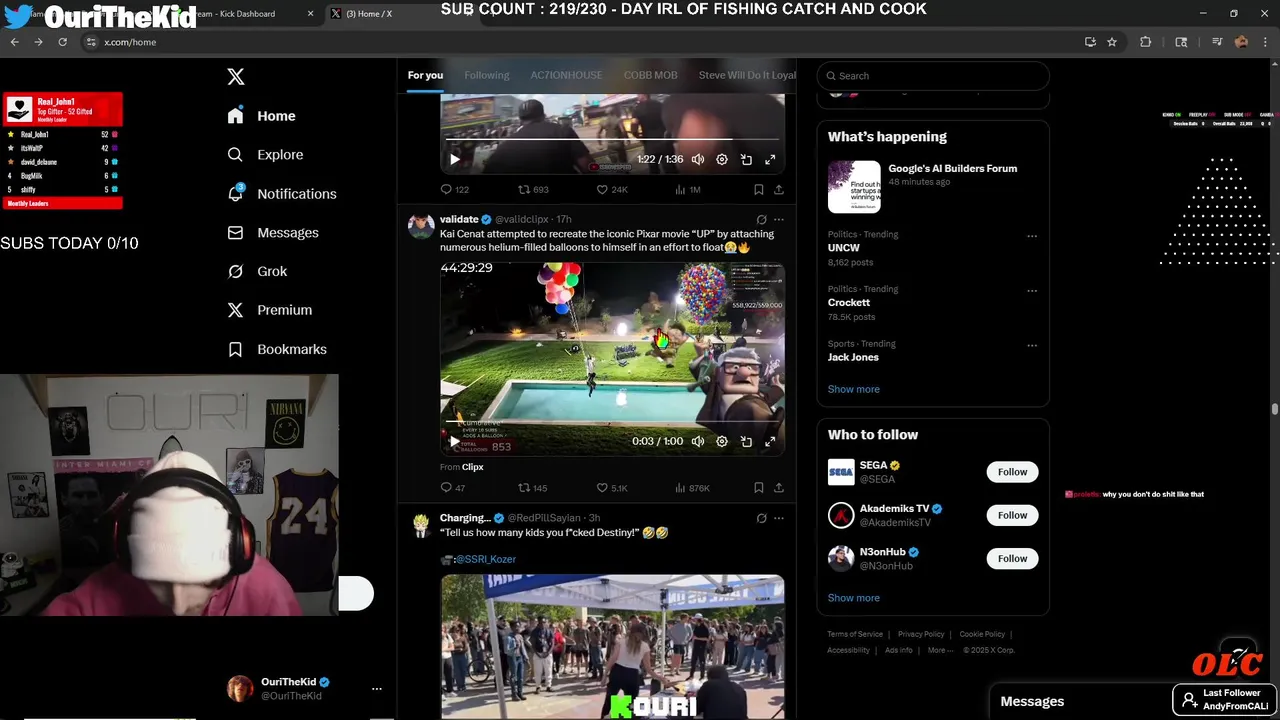
Task: Open validate's profile avatar
Action: point(421,225)
